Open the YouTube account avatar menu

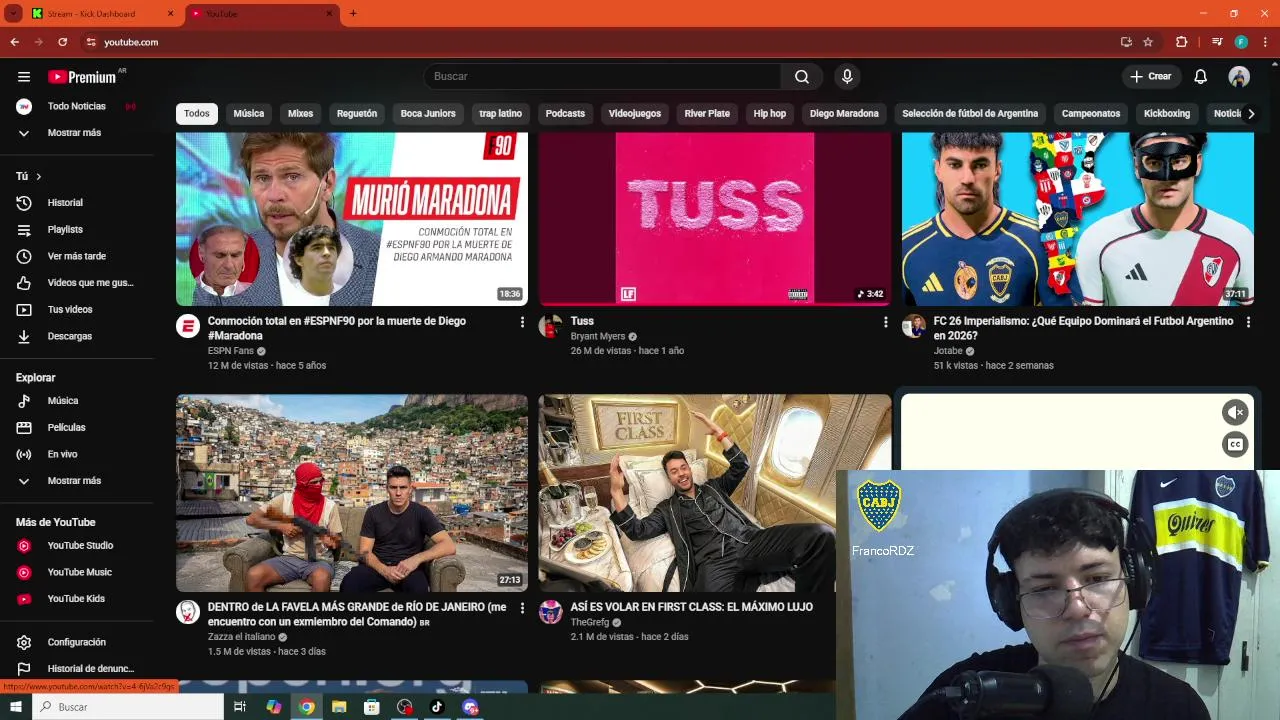pyautogui.click(x=1239, y=77)
